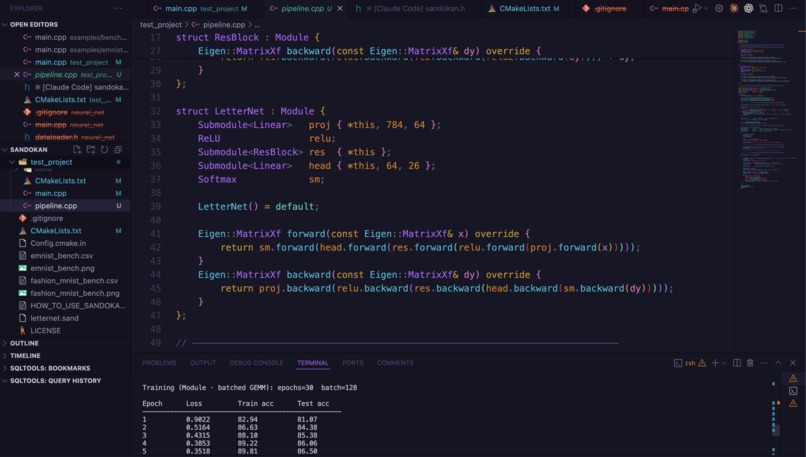This screenshot has height=457, width=806.
Task: Open run options dropdown arrow
Action: pos(706,8)
